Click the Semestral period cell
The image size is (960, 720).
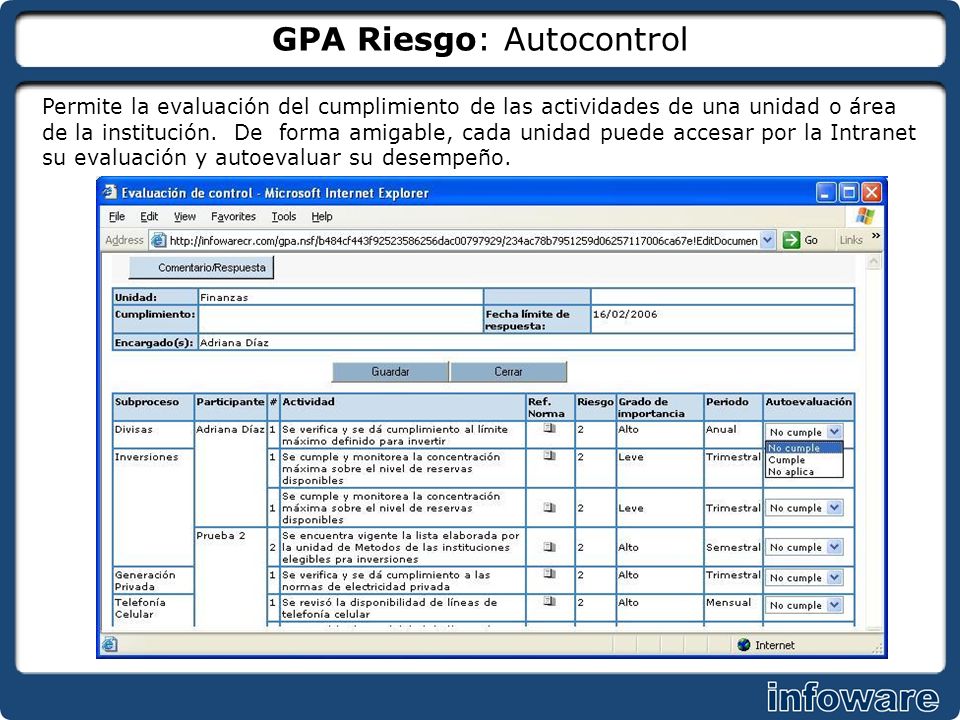click(733, 547)
